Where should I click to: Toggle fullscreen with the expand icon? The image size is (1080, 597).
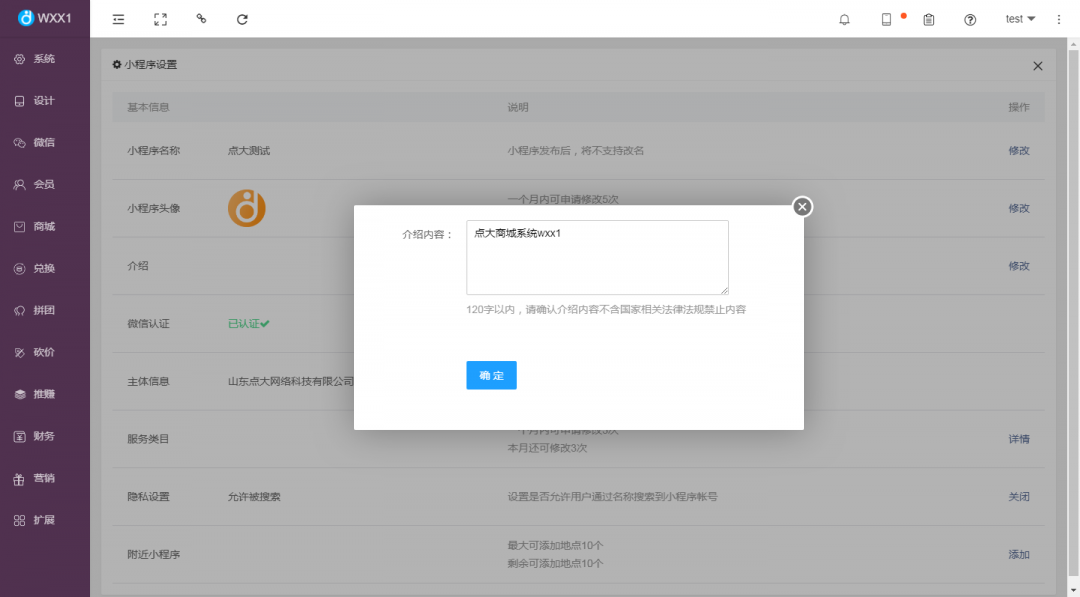pyautogui.click(x=160, y=19)
